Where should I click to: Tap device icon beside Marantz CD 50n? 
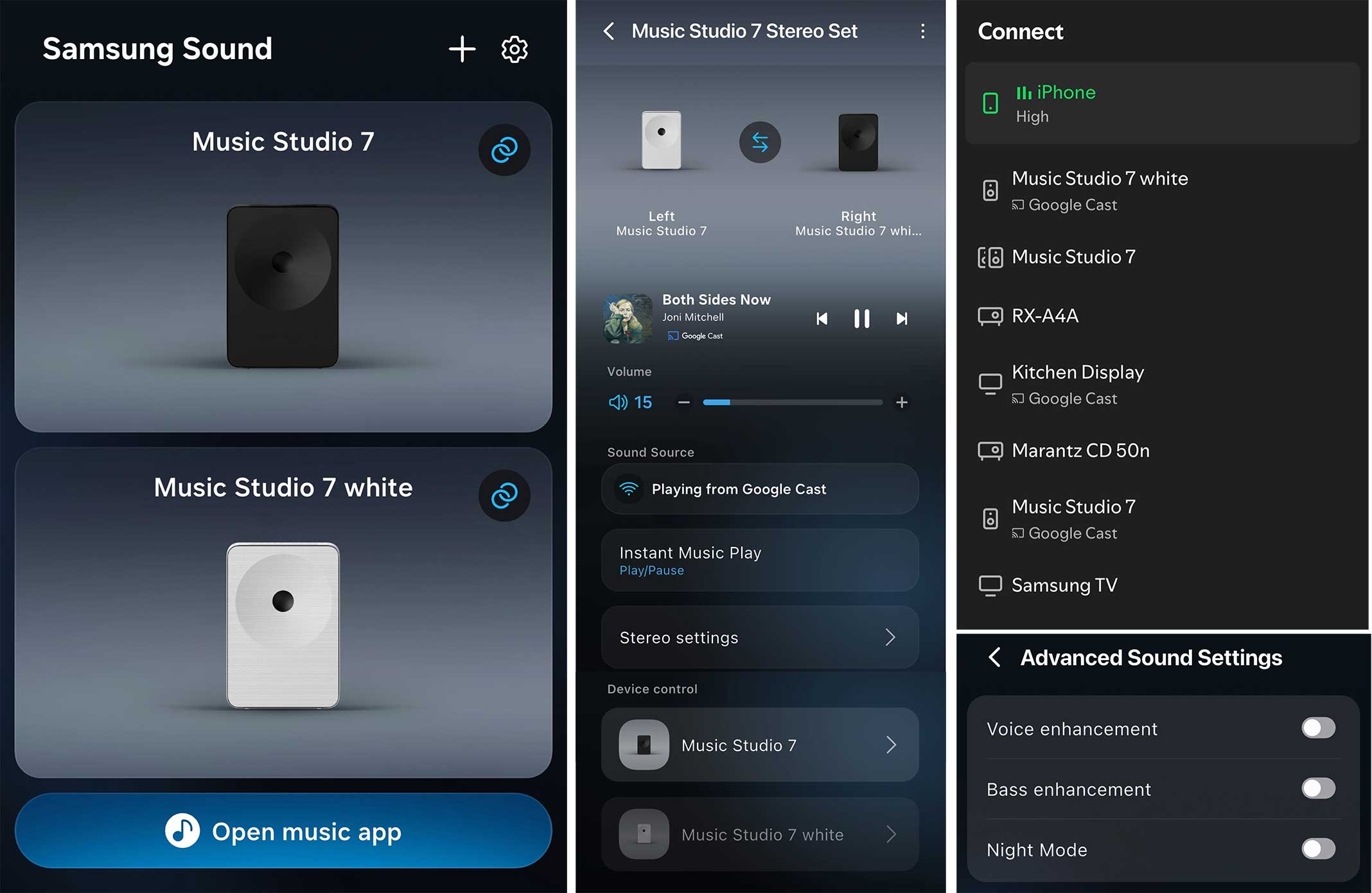pyautogui.click(x=990, y=451)
